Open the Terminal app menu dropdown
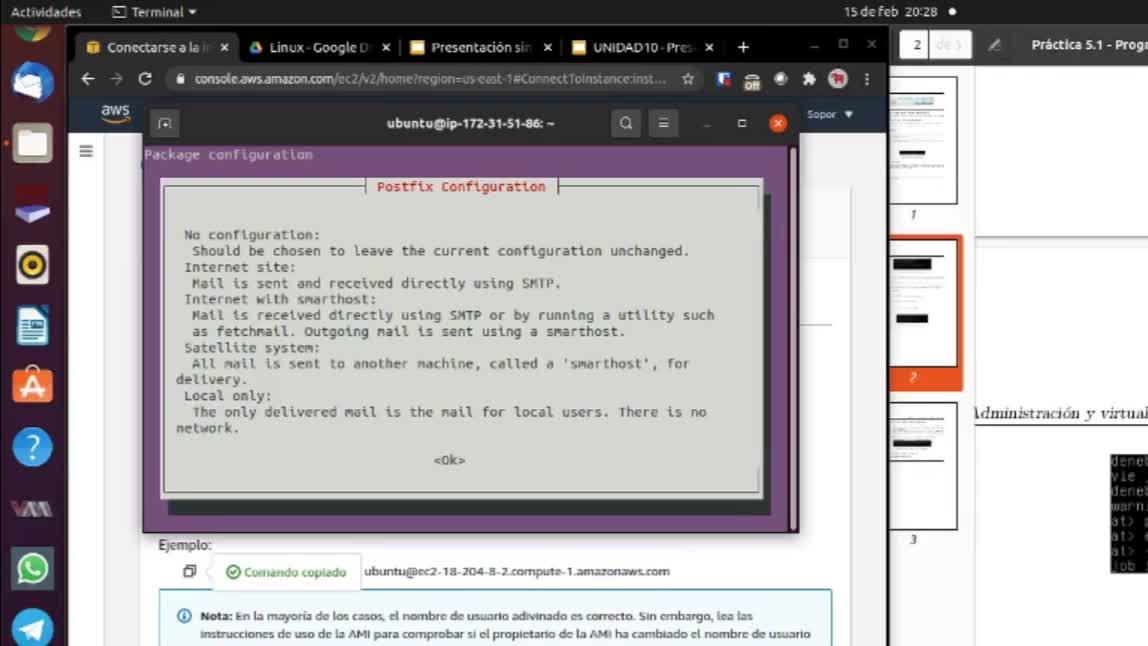This screenshot has width=1148, height=646. click(x=154, y=12)
